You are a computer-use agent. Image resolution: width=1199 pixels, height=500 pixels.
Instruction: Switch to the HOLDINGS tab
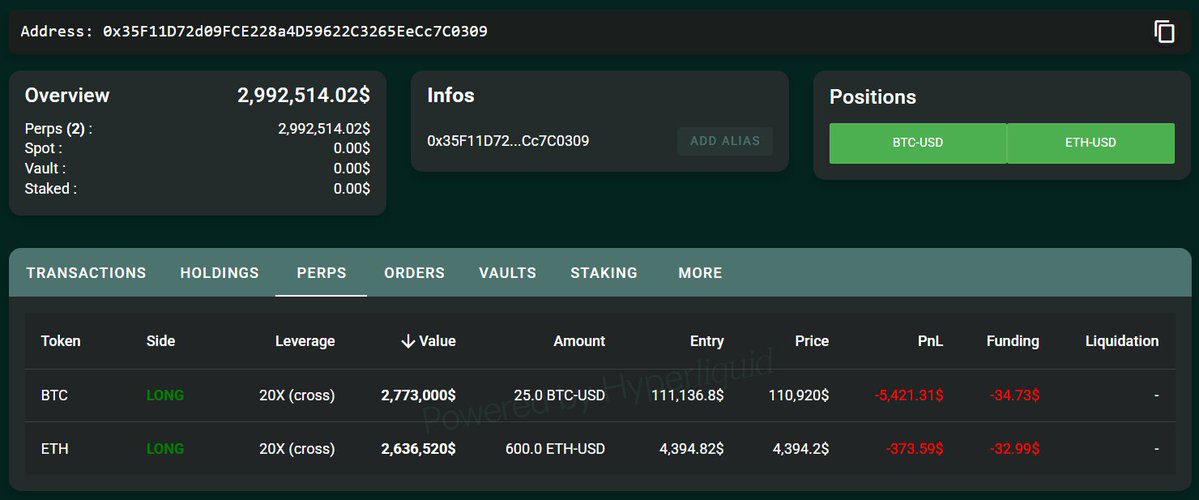[x=219, y=273]
